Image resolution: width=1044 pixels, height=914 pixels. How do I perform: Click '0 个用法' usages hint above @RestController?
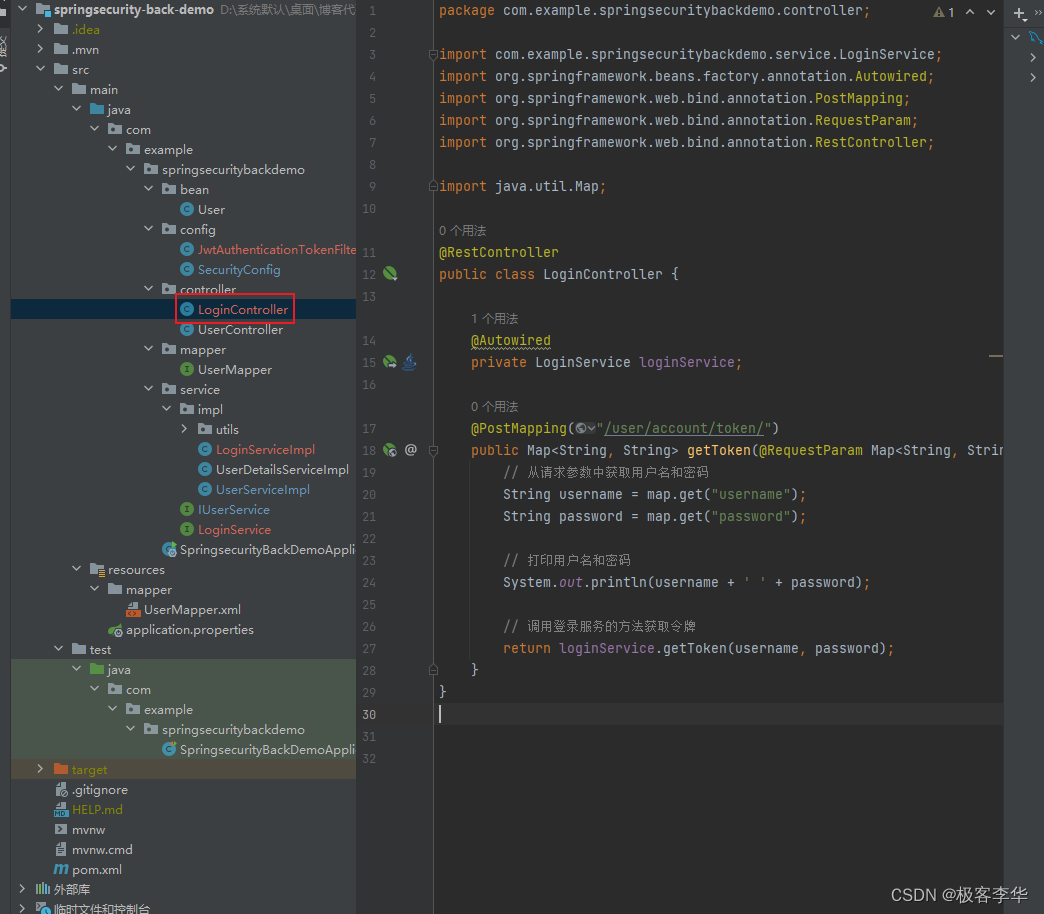click(462, 230)
